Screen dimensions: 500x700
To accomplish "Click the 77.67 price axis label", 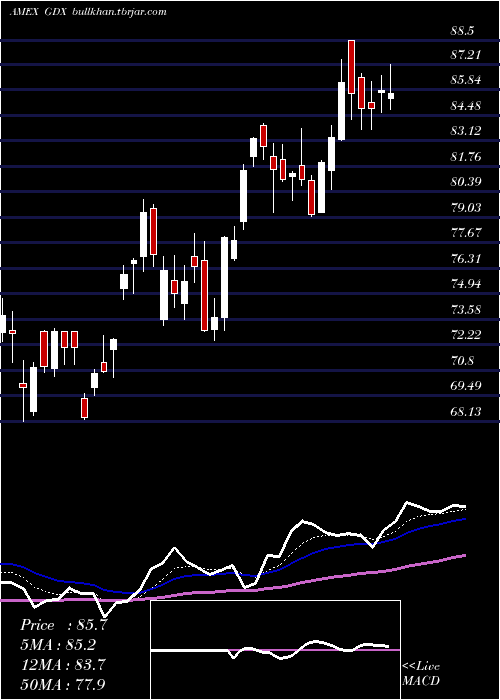I will pyautogui.click(x=466, y=233).
